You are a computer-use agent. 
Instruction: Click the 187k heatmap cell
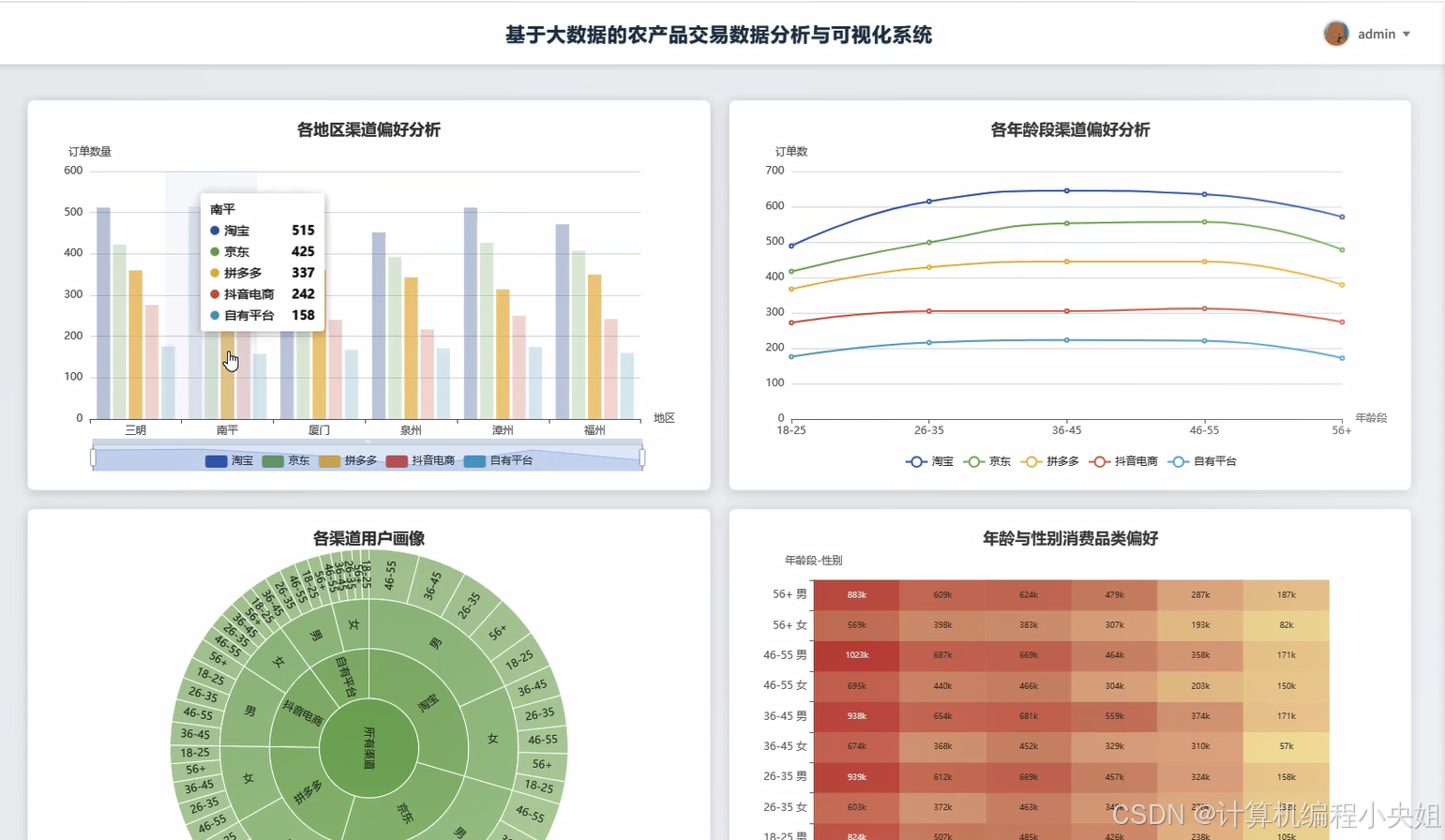[1287, 594]
